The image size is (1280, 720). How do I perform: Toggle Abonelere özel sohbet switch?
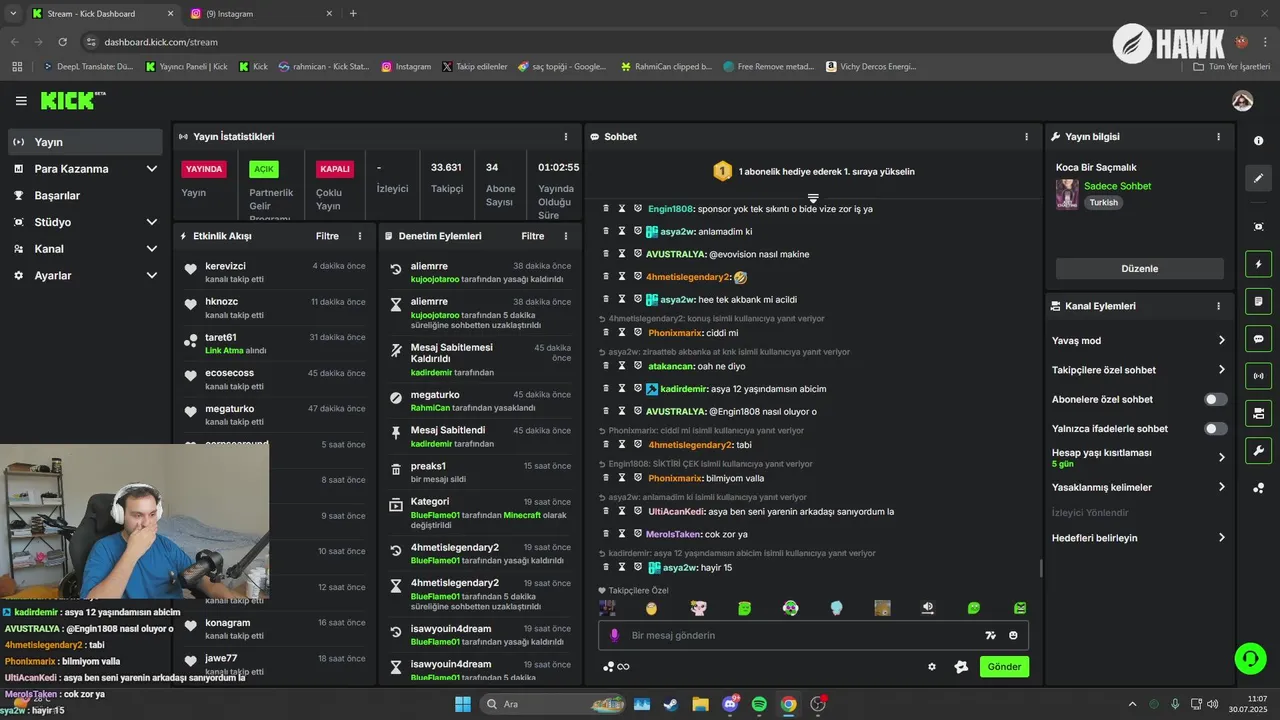(x=1215, y=399)
